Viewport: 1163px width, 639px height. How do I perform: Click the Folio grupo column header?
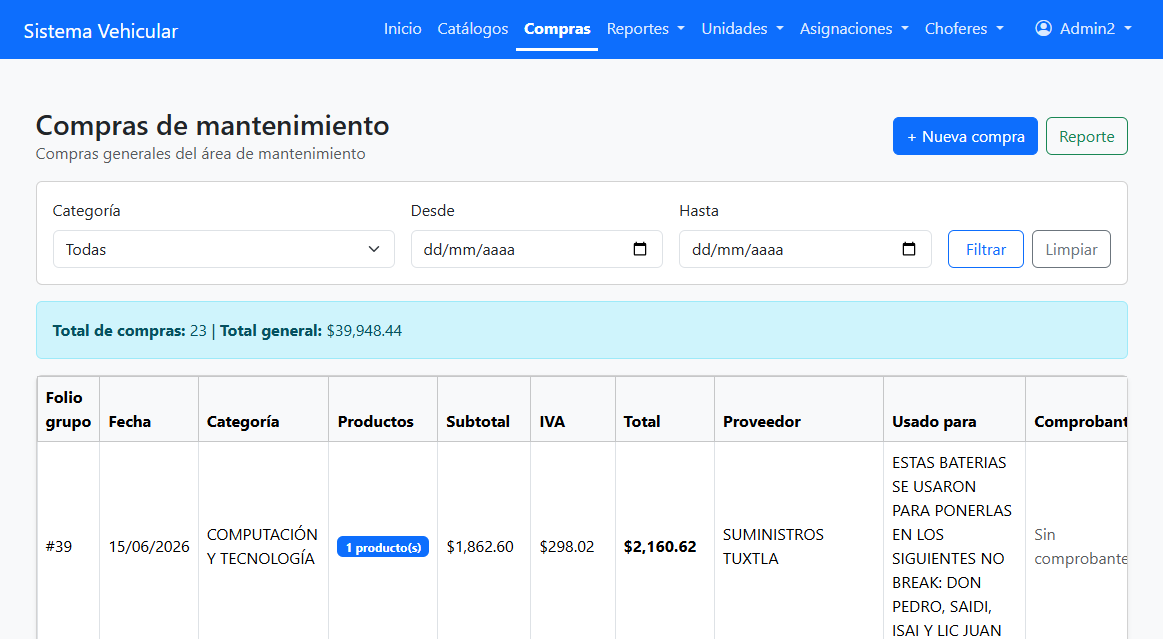pyautogui.click(x=68, y=409)
